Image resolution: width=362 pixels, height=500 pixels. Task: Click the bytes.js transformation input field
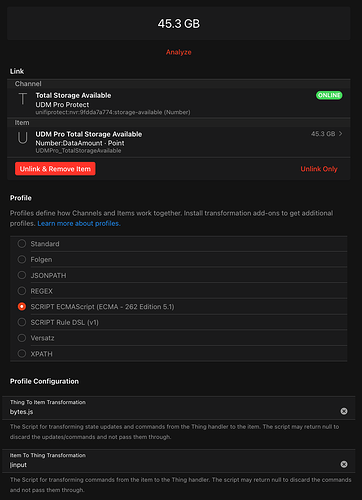(173, 412)
